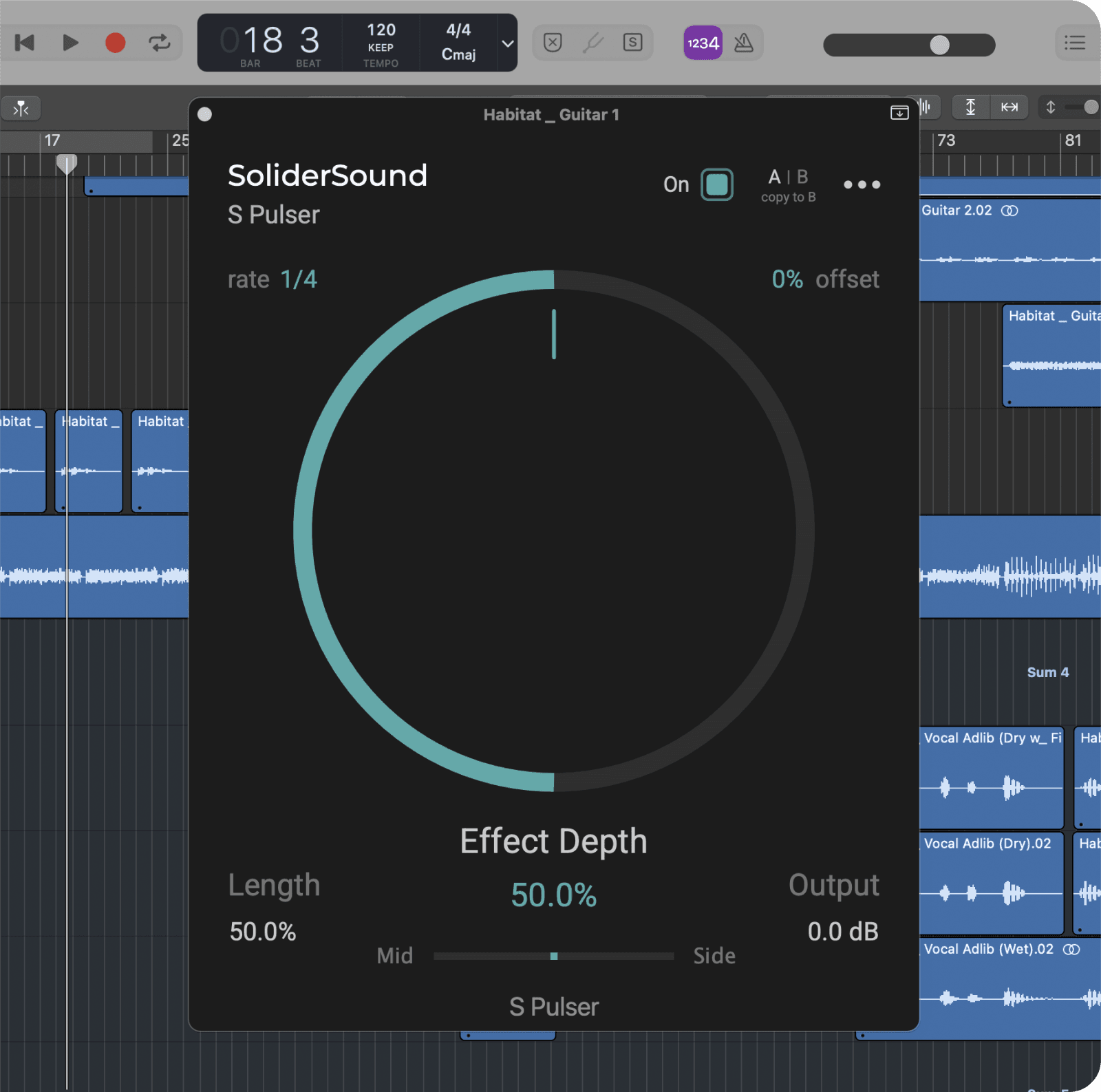Viewport: 1101px width, 1092px height.
Task: Click the Mid/Side balance slider
Action: pos(554,956)
